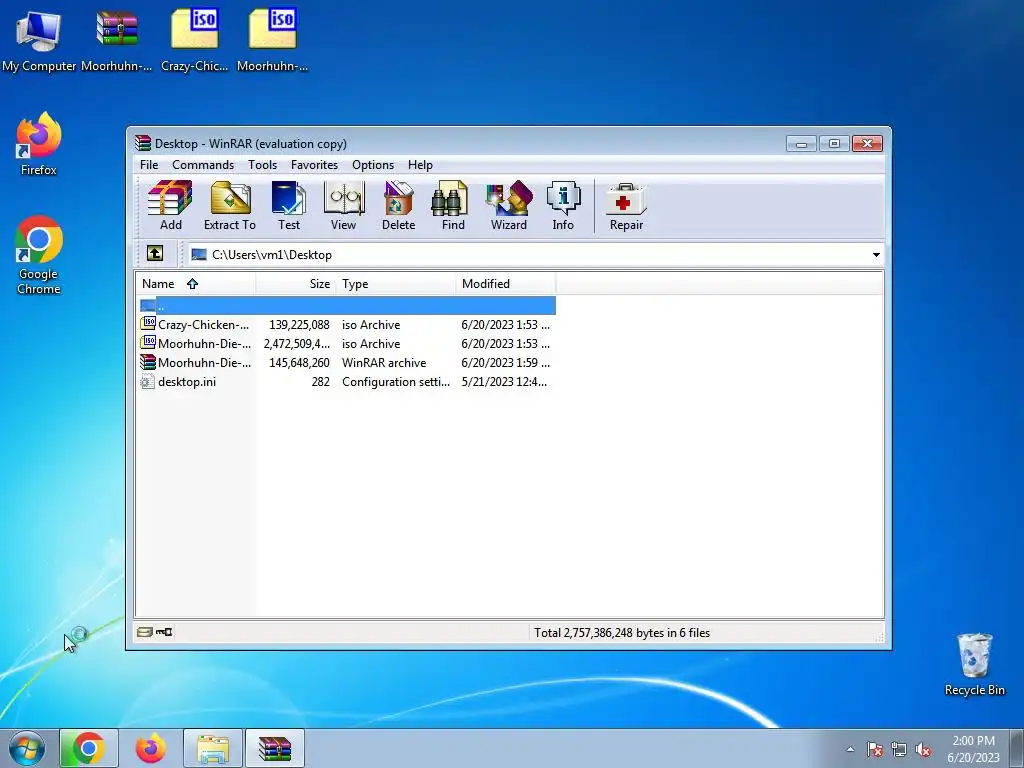The width and height of the screenshot is (1024, 768).
Task: Click WinRAR taskbar button
Action: click(275, 748)
